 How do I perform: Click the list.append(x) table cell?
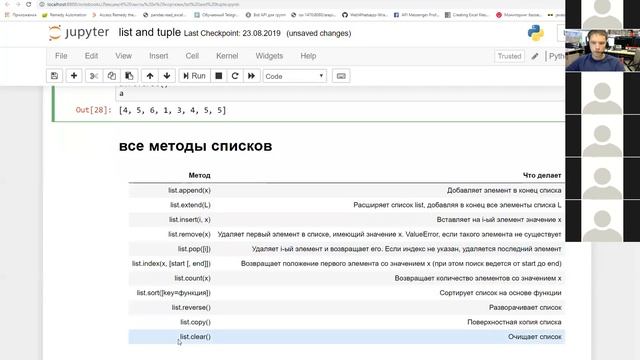pyautogui.click(x=189, y=190)
